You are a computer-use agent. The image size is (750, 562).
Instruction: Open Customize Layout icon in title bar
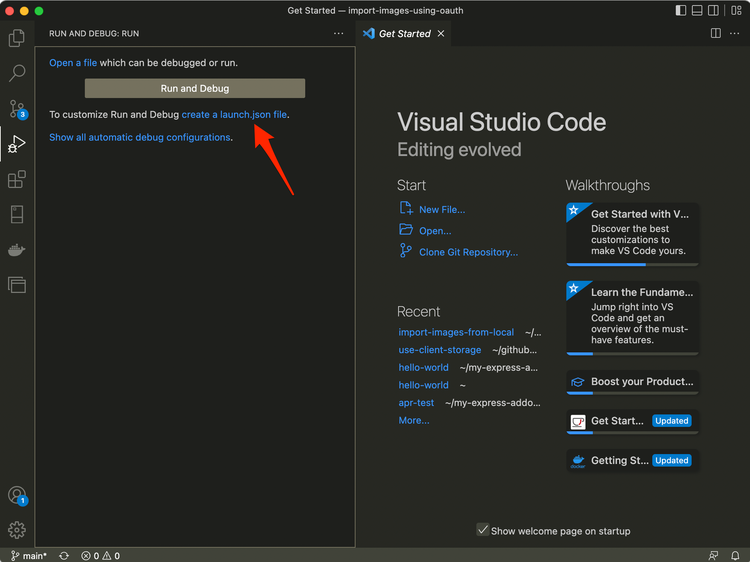click(736, 11)
